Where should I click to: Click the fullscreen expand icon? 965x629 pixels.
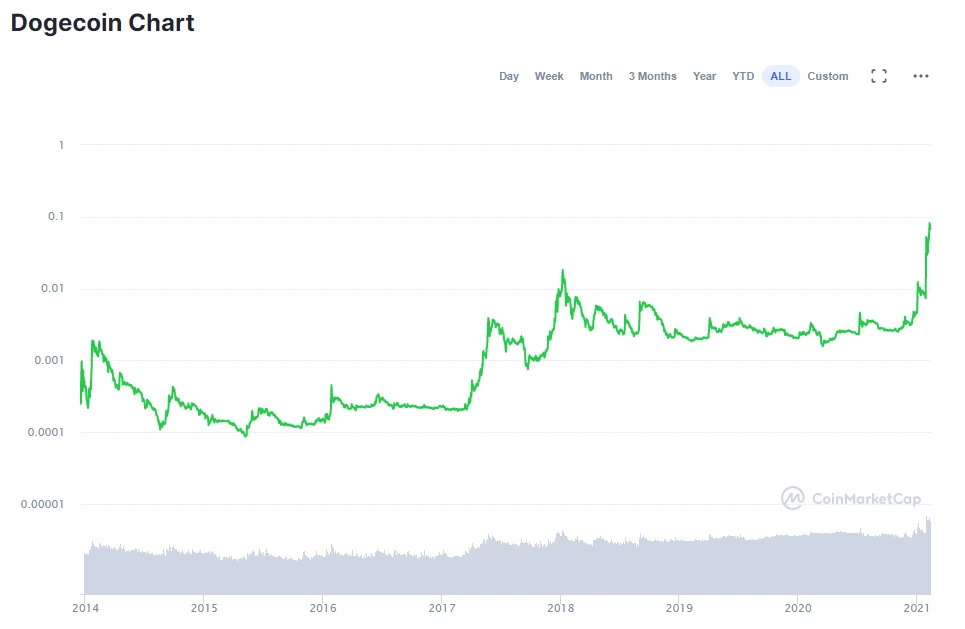point(879,76)
